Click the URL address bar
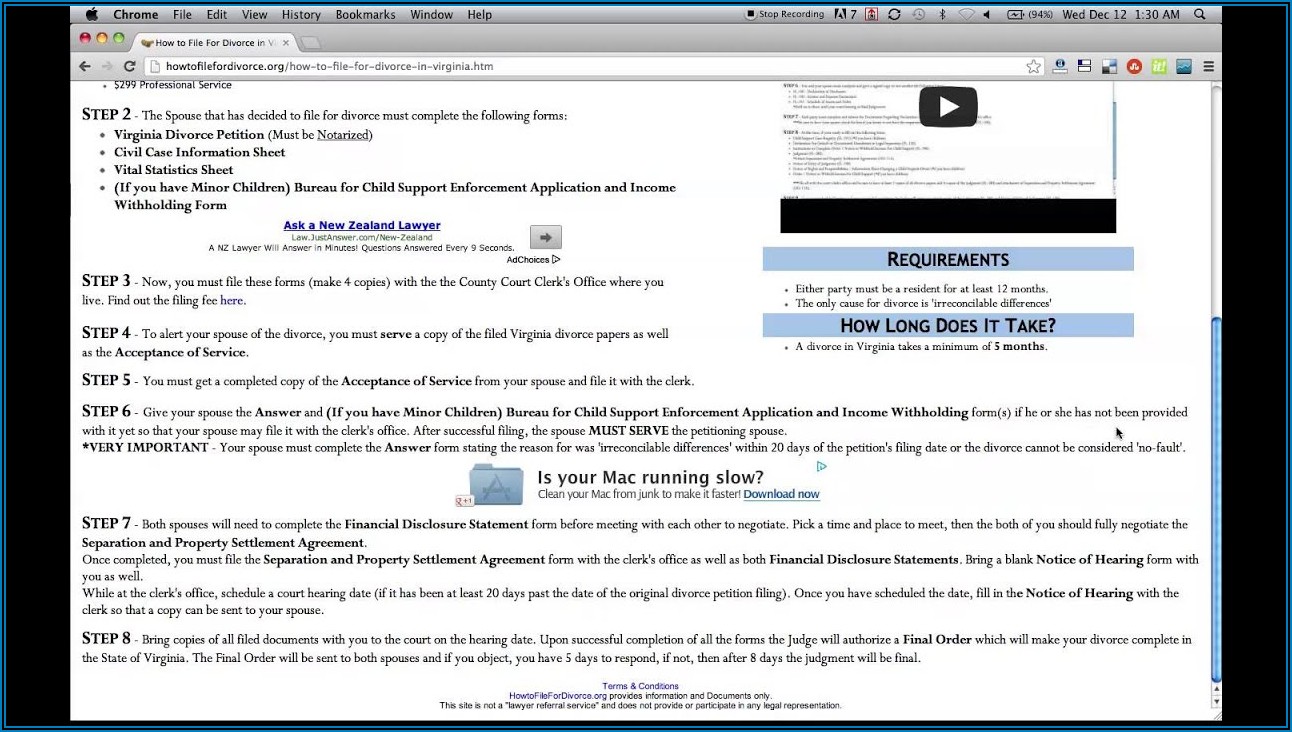This screenshot has height=732, width=1292. pos(590,66)
